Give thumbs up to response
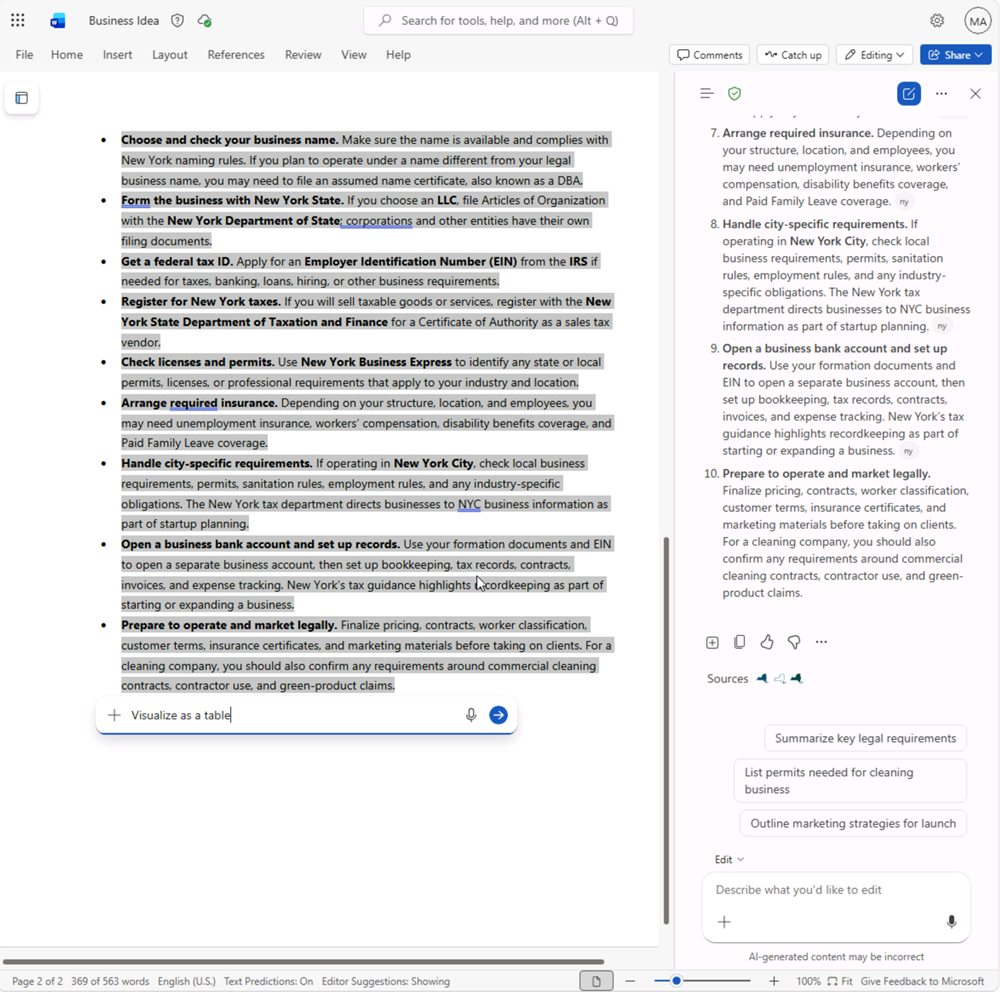Viewport: 1000px width, 992px height. [x=767, y=642]
